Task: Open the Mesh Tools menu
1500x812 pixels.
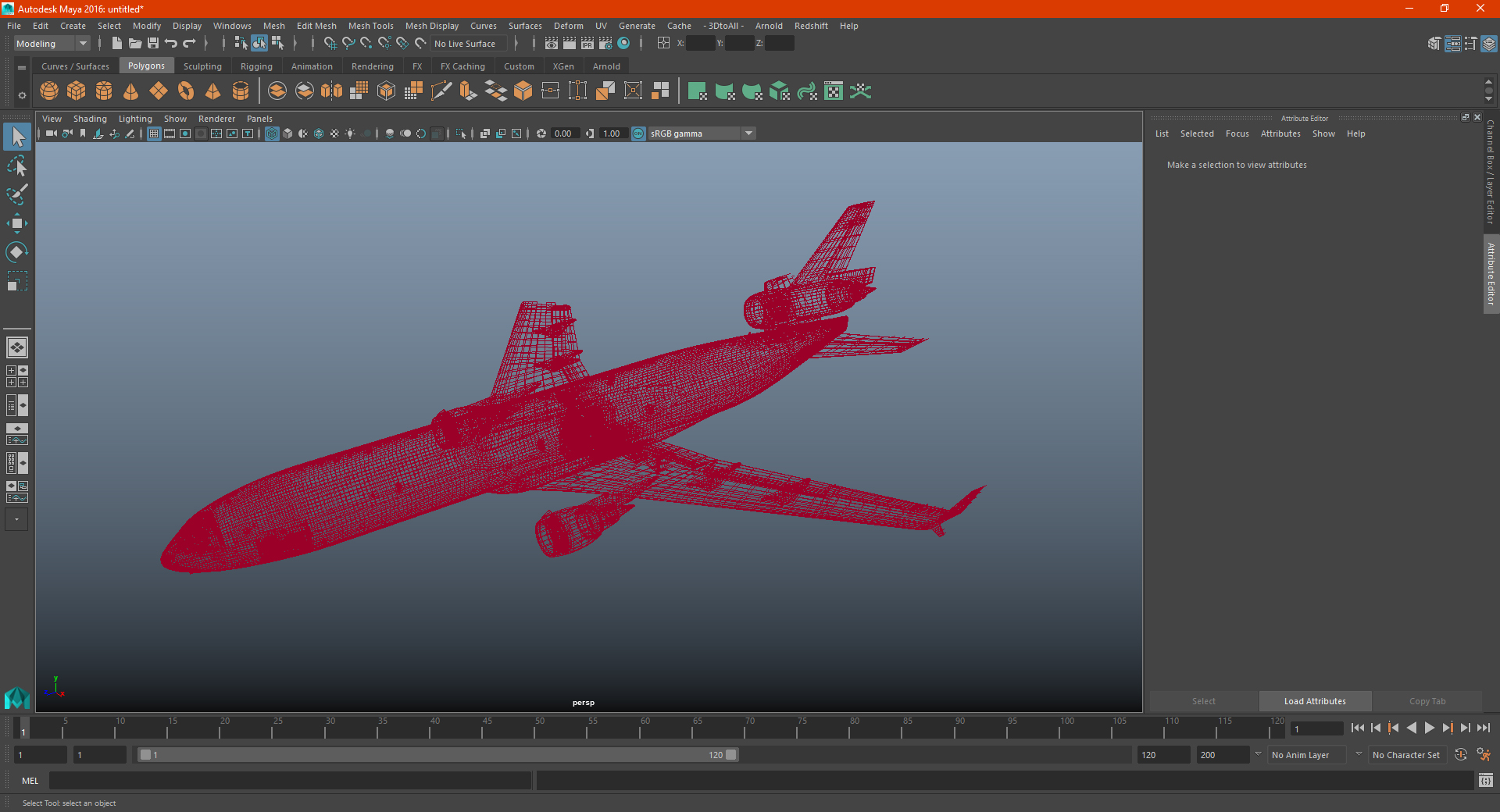Action: coord(370,26)
